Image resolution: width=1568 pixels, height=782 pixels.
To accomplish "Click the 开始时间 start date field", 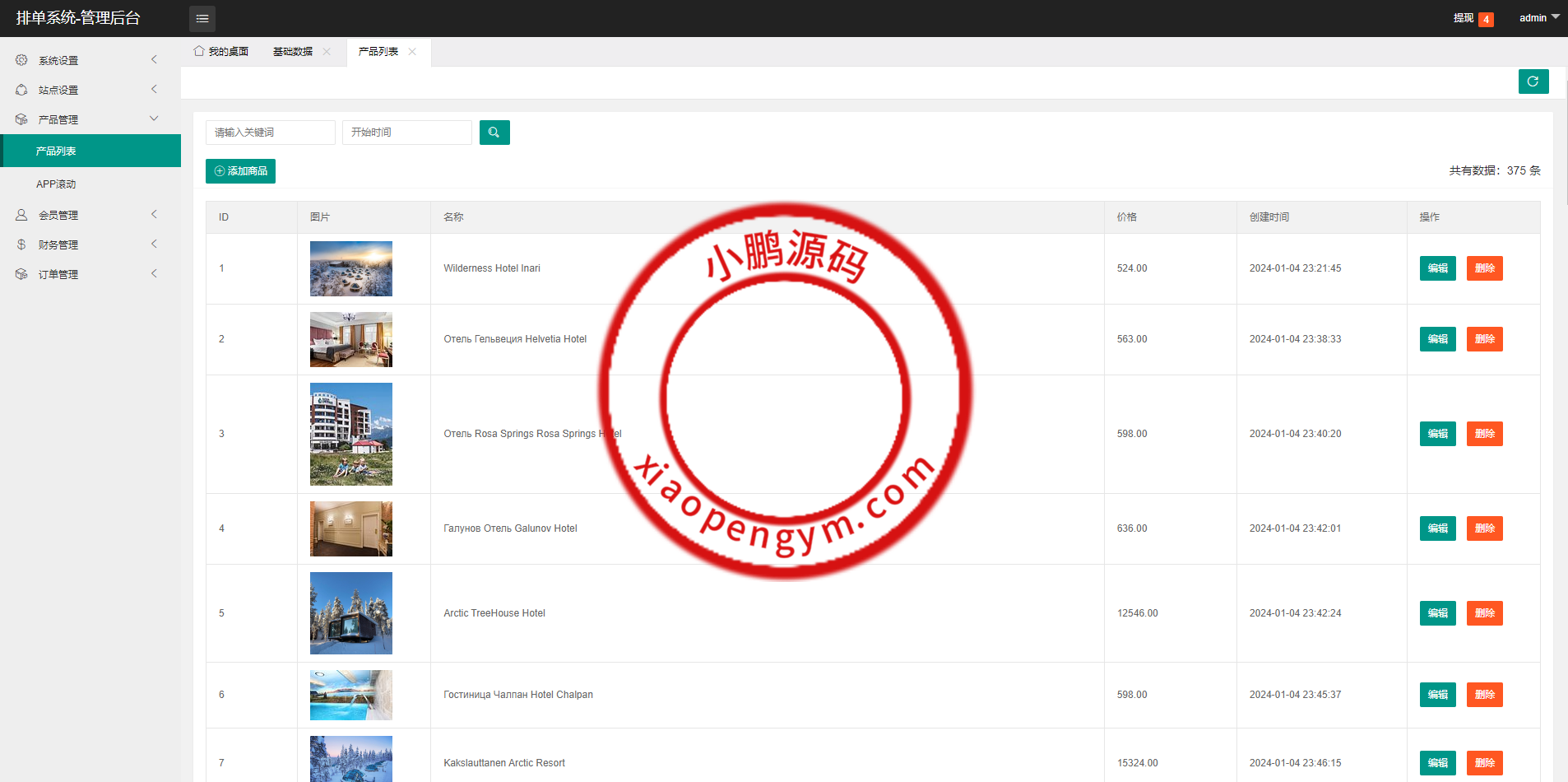I will point(406,133).
